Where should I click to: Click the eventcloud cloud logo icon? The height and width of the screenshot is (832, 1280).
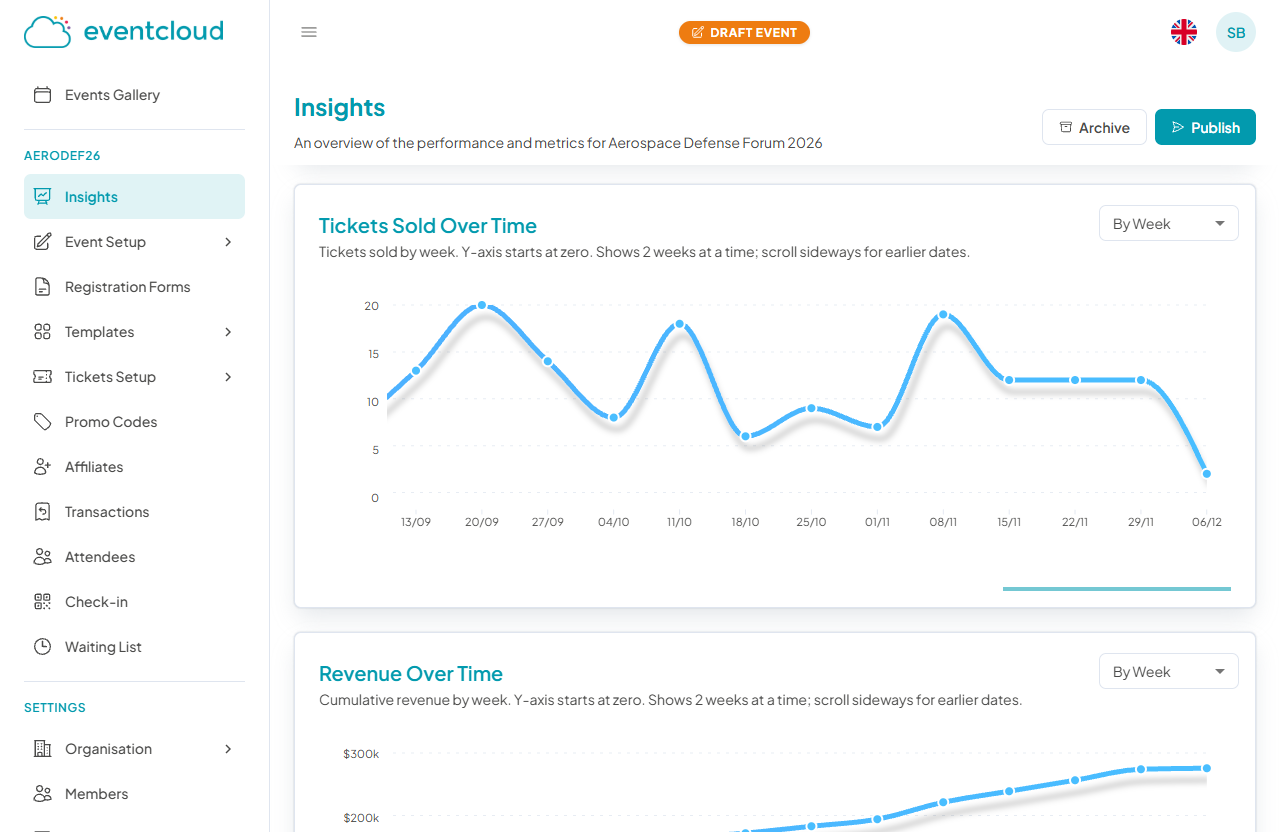coord(48,32)
